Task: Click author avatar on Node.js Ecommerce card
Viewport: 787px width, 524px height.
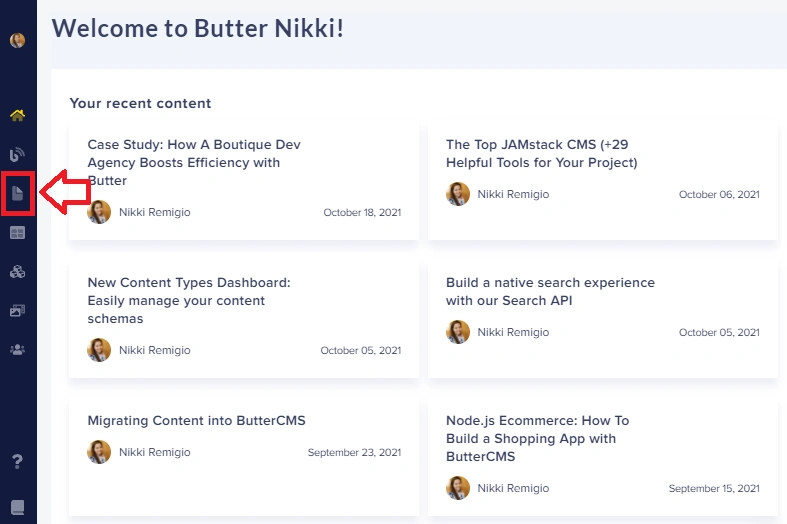Action: pyautogui.click(x=458, y=488)
